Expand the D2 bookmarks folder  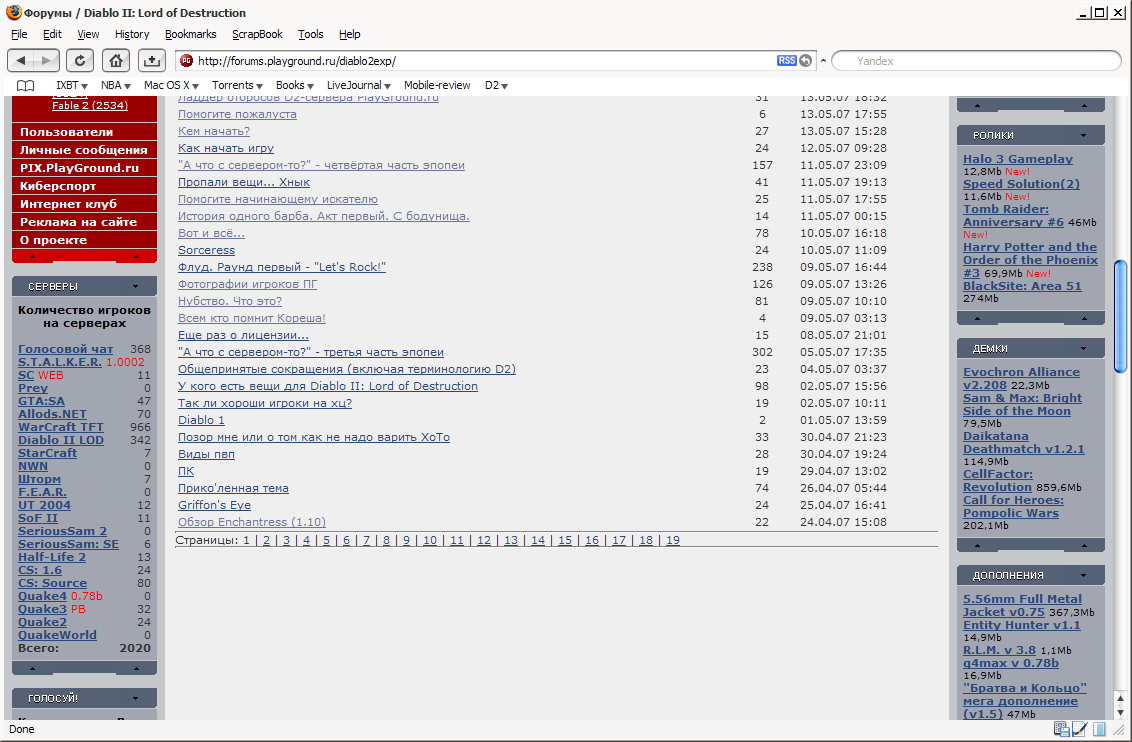point(496,85)
